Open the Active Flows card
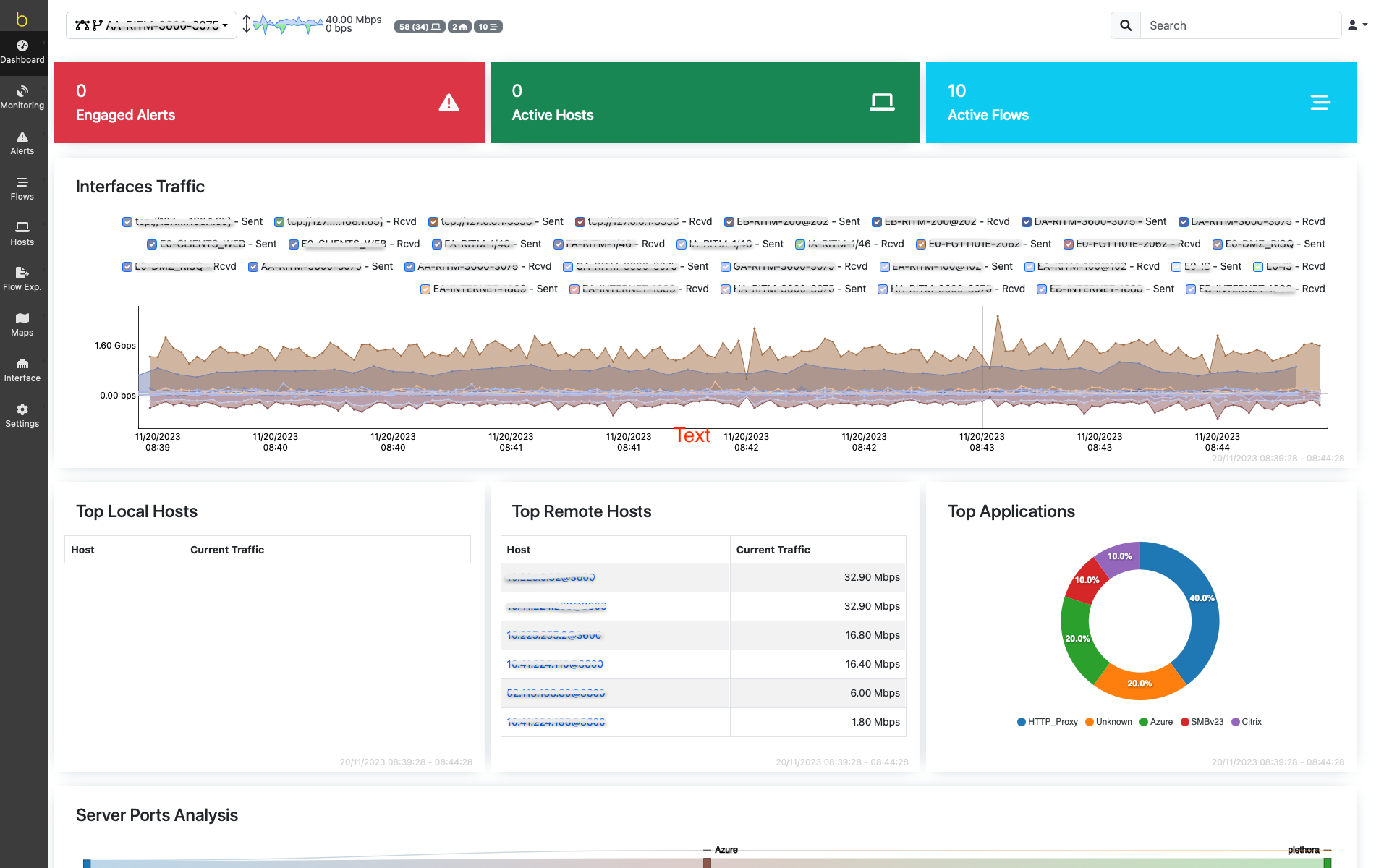The image size is (1384, 868). [1140, 103]
